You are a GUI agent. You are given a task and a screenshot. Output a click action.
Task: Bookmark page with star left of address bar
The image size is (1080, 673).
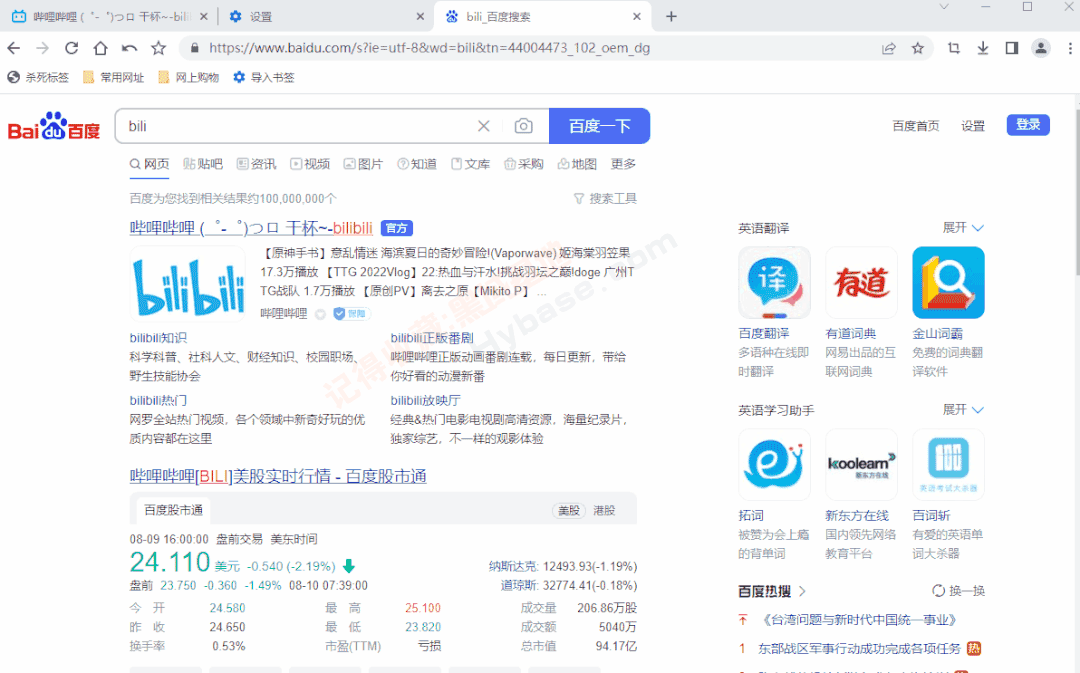158,48
